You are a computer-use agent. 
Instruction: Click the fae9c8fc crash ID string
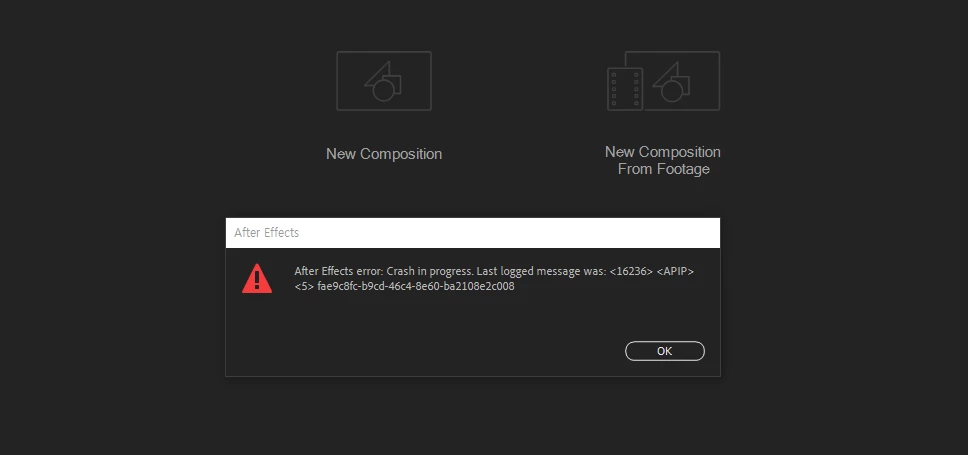(415, 286)
